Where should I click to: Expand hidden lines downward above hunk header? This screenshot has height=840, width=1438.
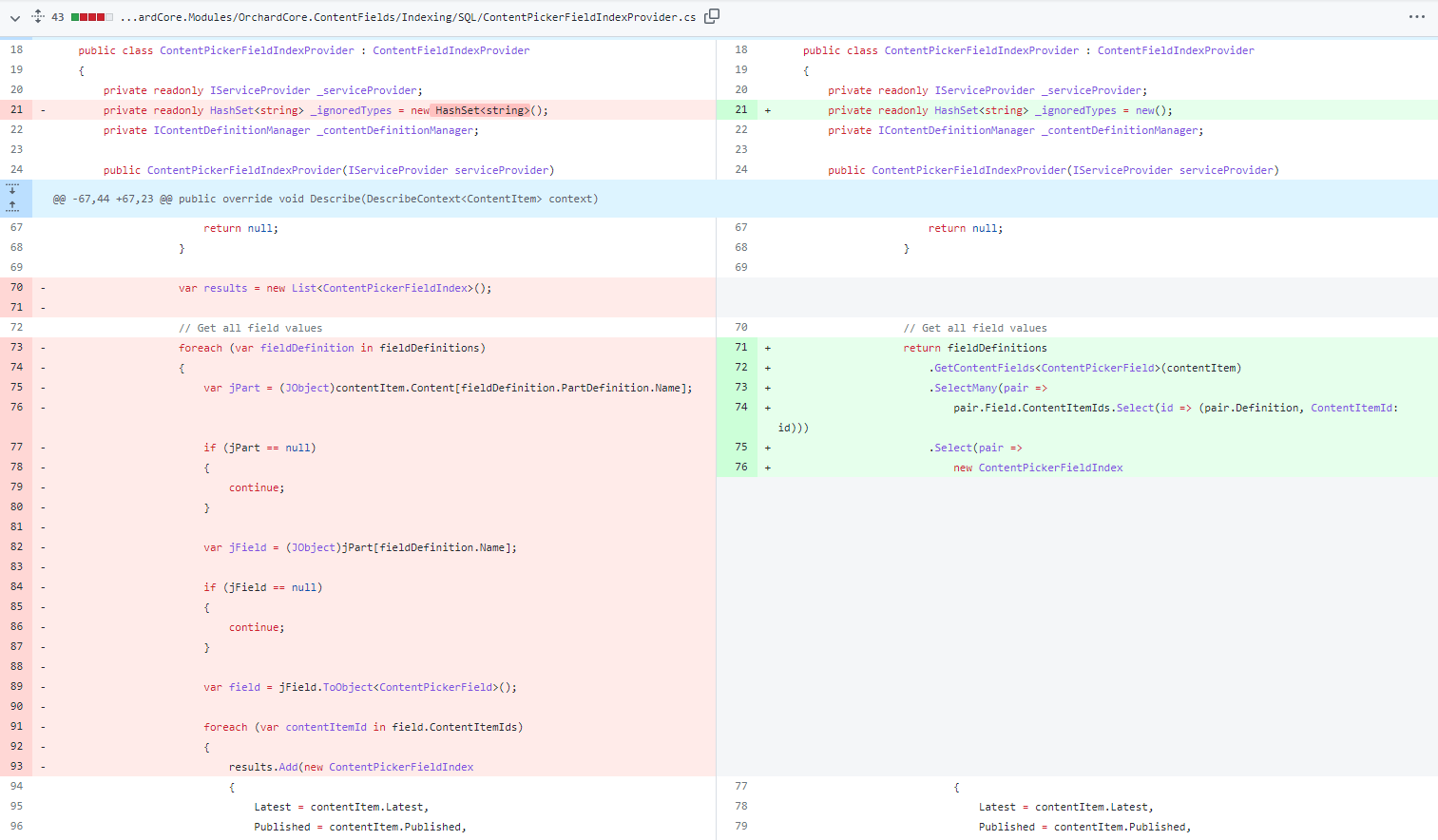[12, 189]
